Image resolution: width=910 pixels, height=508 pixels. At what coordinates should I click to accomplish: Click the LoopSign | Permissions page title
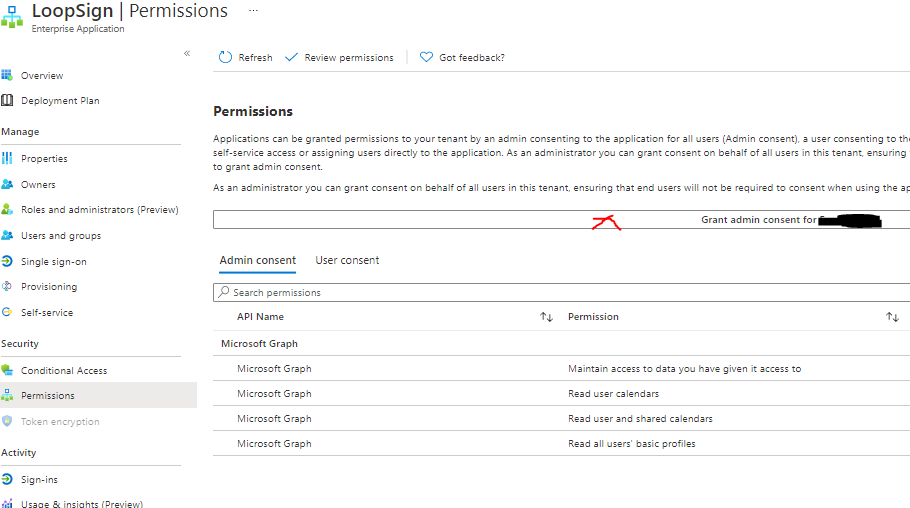(x=129, y=10)
